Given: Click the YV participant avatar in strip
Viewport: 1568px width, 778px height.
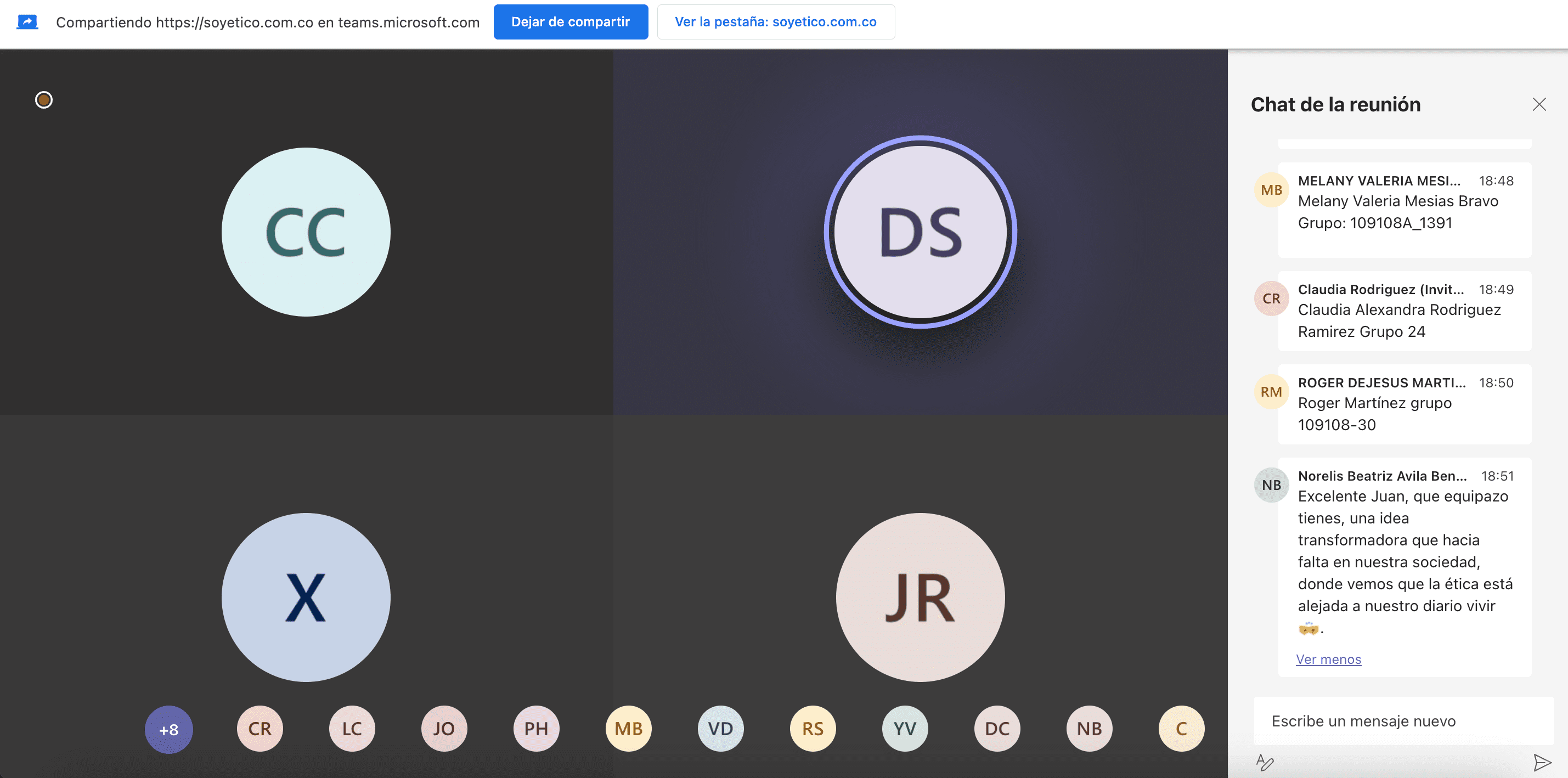Looking at the screenshot, I should tap(905, 729).
